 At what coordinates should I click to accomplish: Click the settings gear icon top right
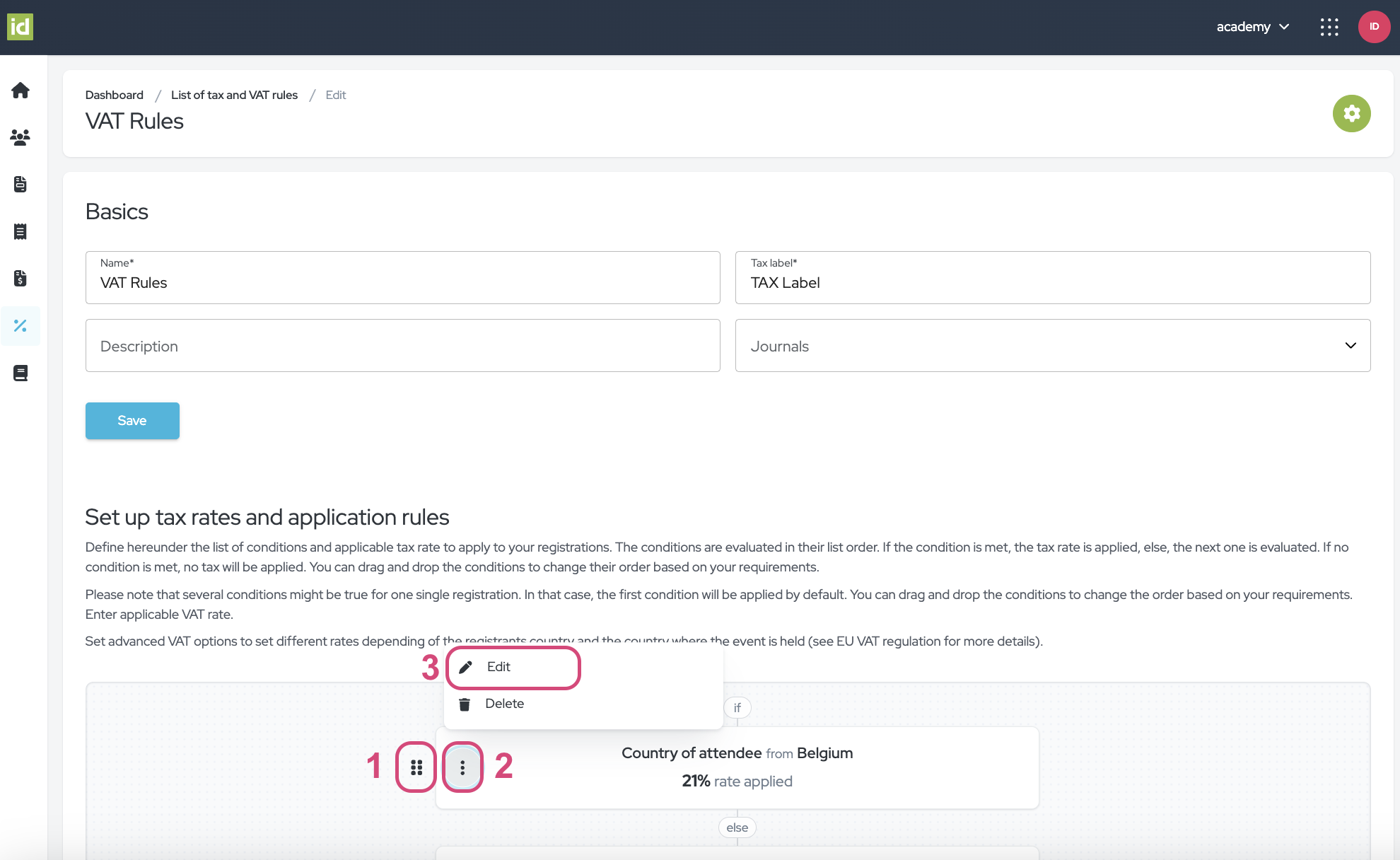pyautogui.click(x=1352, y=113)
